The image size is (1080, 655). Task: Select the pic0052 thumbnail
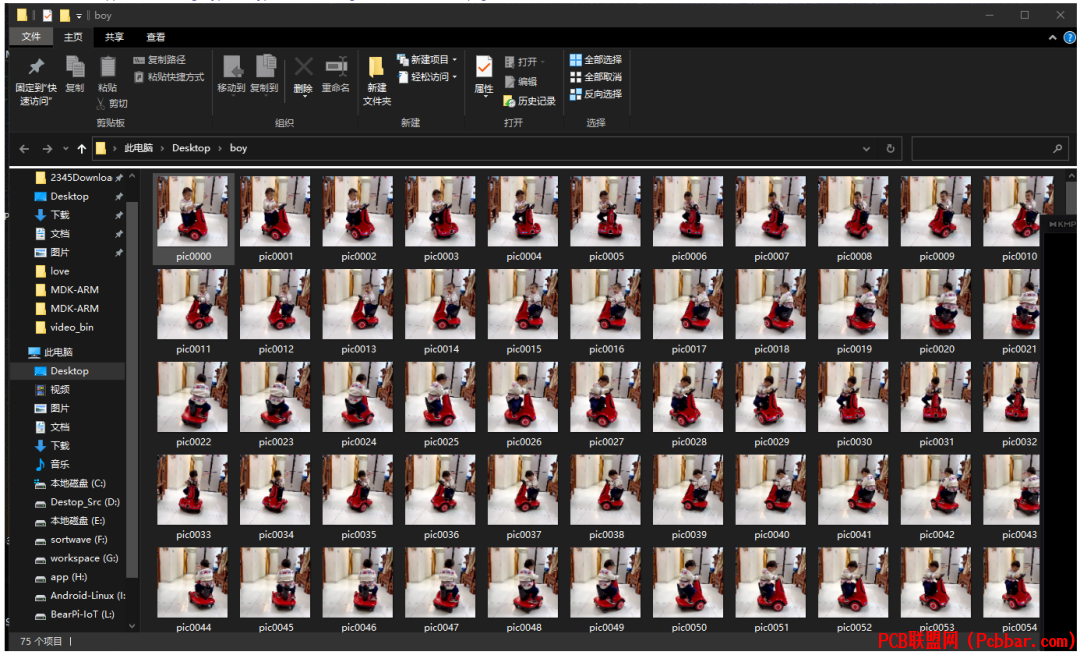click(853, 583)
